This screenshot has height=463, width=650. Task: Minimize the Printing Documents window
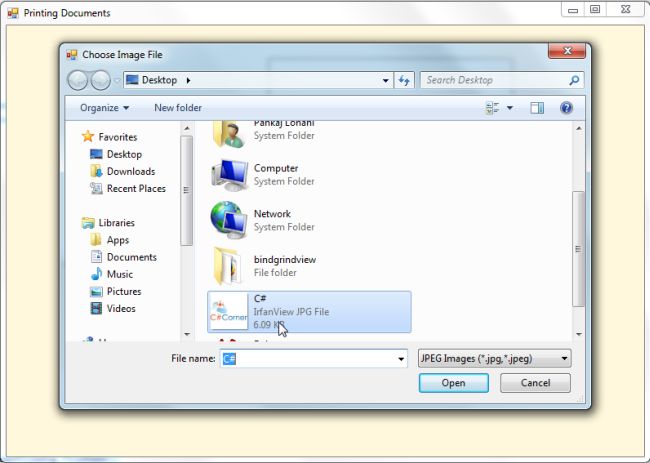pyautogui.click(x=573, y=9)
